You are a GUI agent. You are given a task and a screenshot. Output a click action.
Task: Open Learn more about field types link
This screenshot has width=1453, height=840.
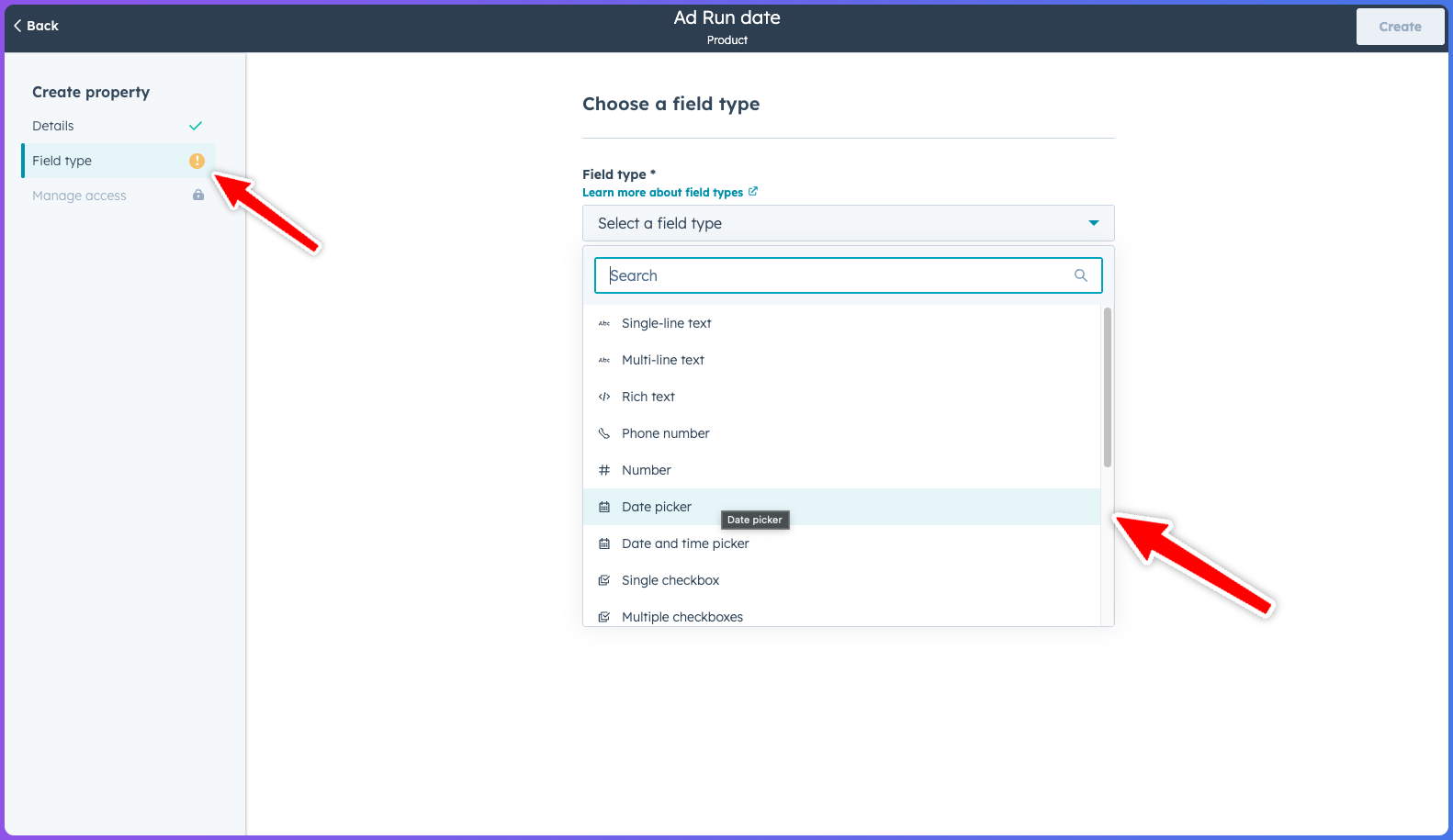(x=662, y=192)
